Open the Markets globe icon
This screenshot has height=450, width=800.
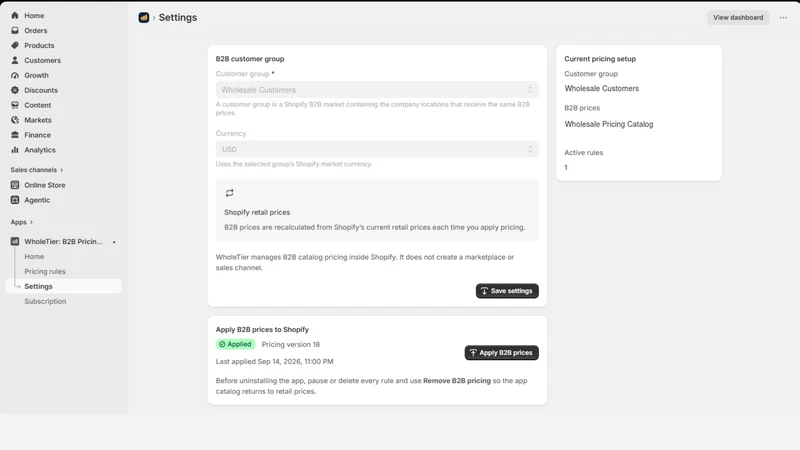[x=15, y=120]
